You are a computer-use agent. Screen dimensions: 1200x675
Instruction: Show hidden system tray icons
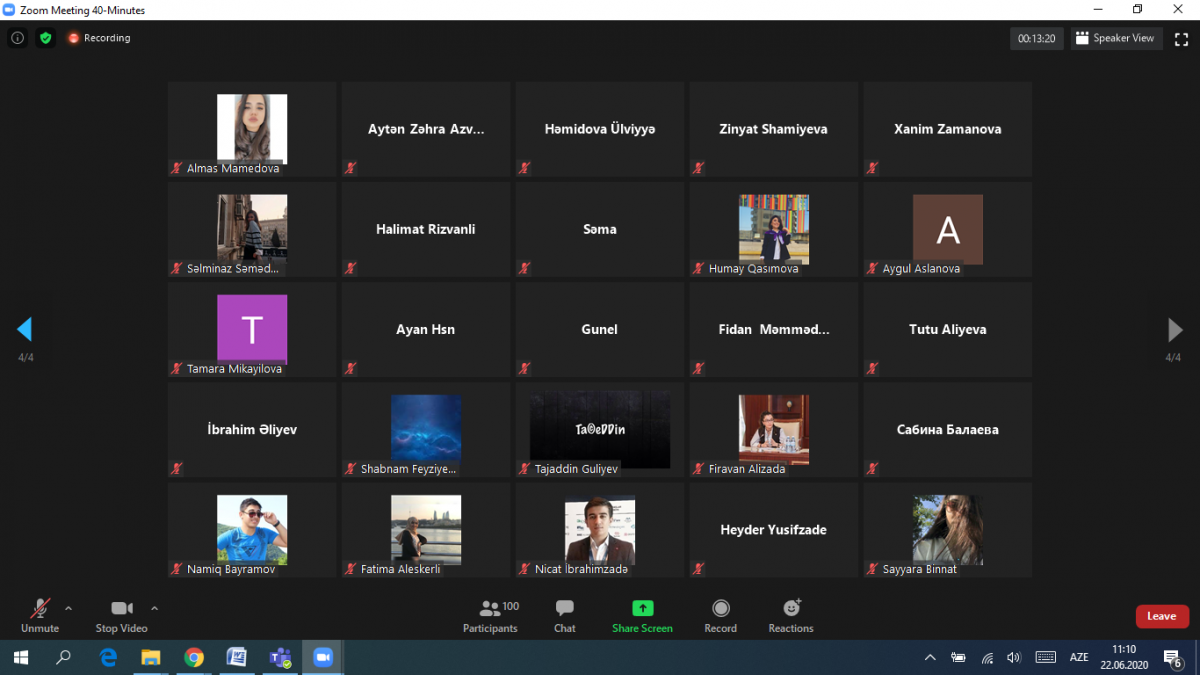click(930, 657)
